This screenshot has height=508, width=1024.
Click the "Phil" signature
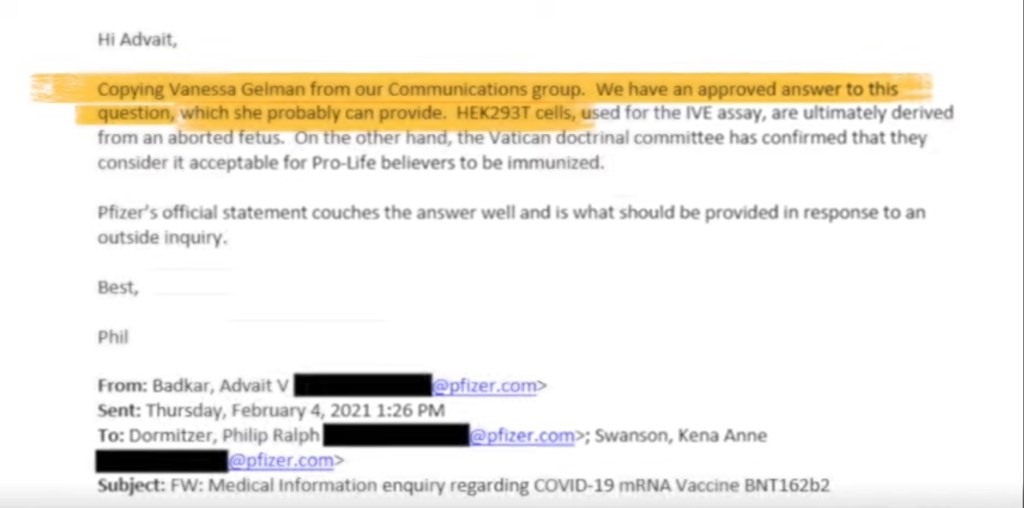[x=113, y=337]
